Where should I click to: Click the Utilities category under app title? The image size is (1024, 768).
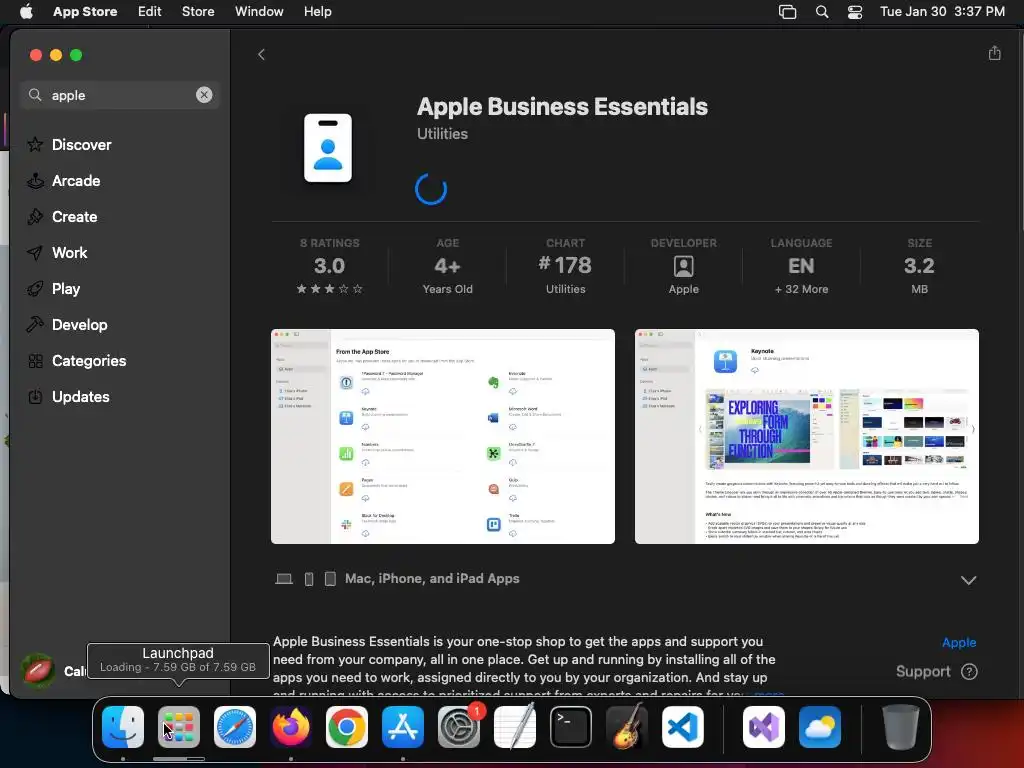coord(442,134)
